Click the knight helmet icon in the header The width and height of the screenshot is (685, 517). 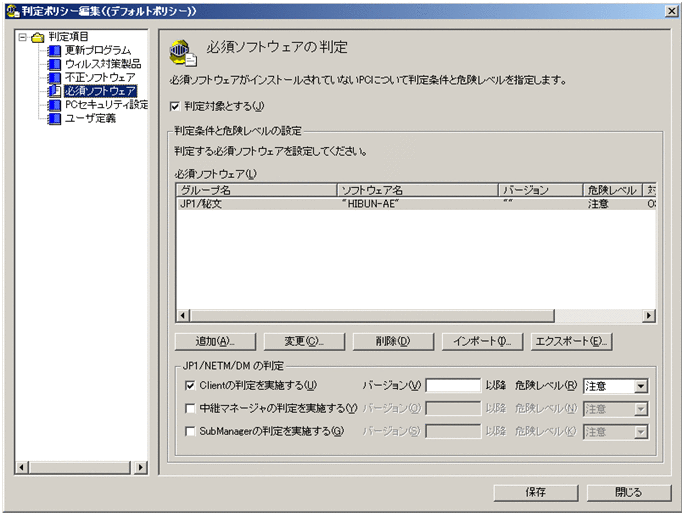click(x=183, y=53)
